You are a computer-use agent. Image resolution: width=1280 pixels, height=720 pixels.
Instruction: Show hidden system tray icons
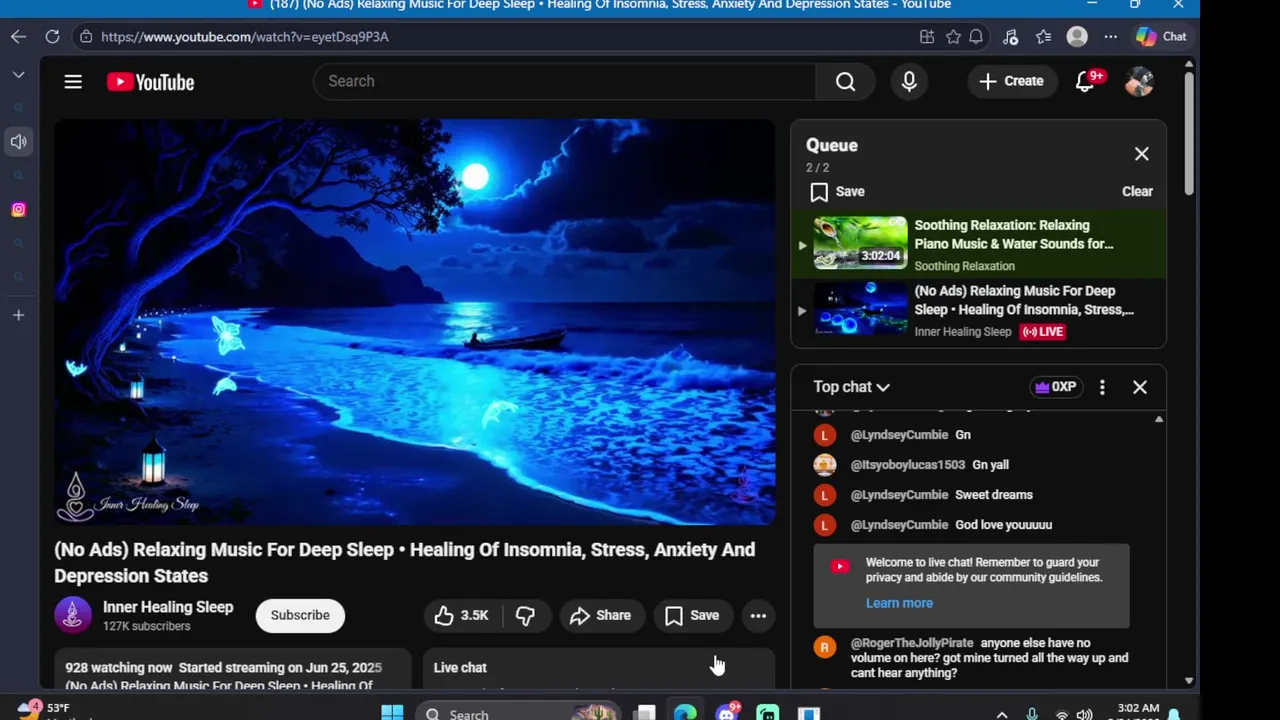(1002, 714)
